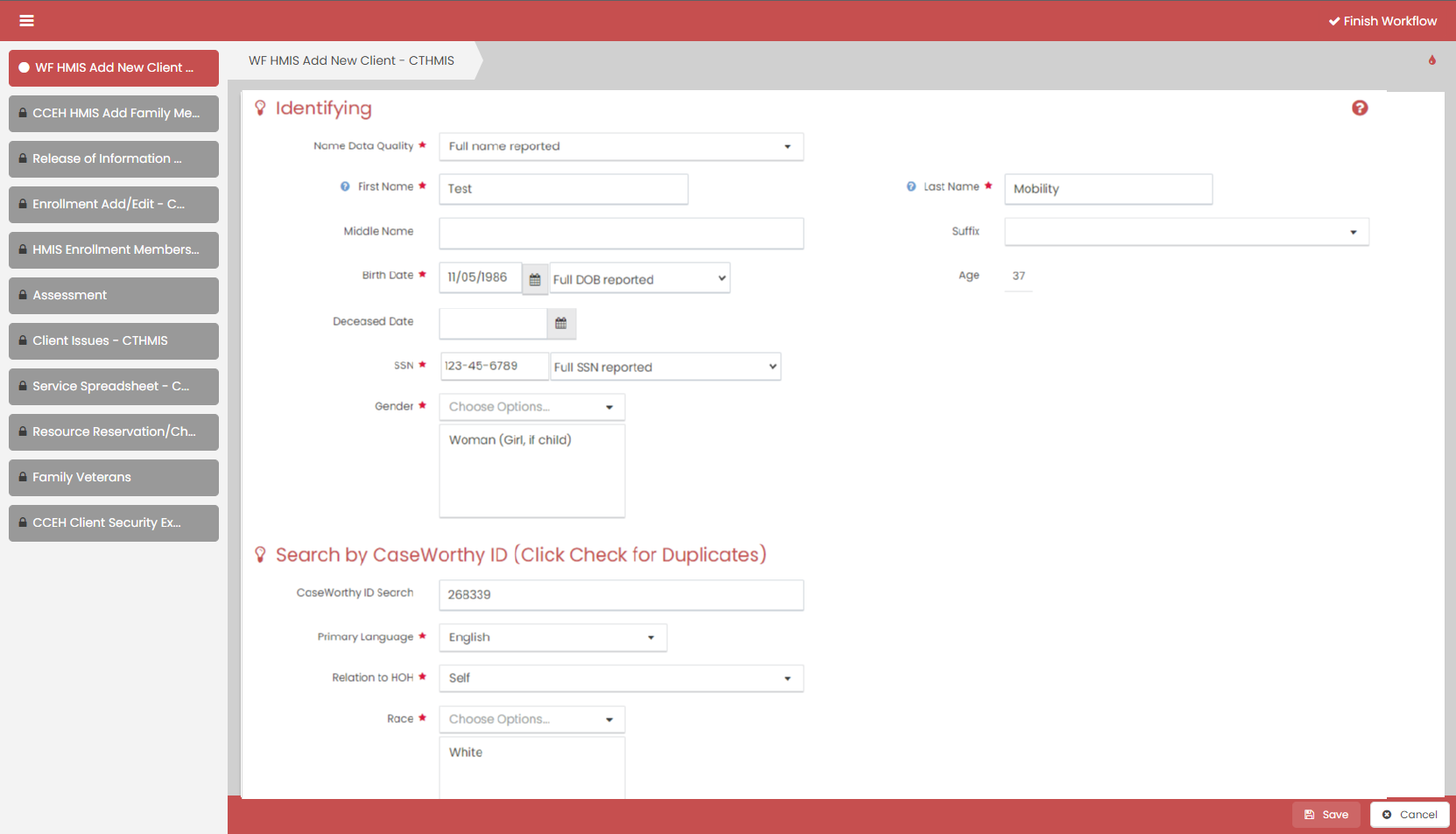Expand the Gender options dropdown
The width and height of the screenshot is (1456, 834).
(x=531, y=407)
